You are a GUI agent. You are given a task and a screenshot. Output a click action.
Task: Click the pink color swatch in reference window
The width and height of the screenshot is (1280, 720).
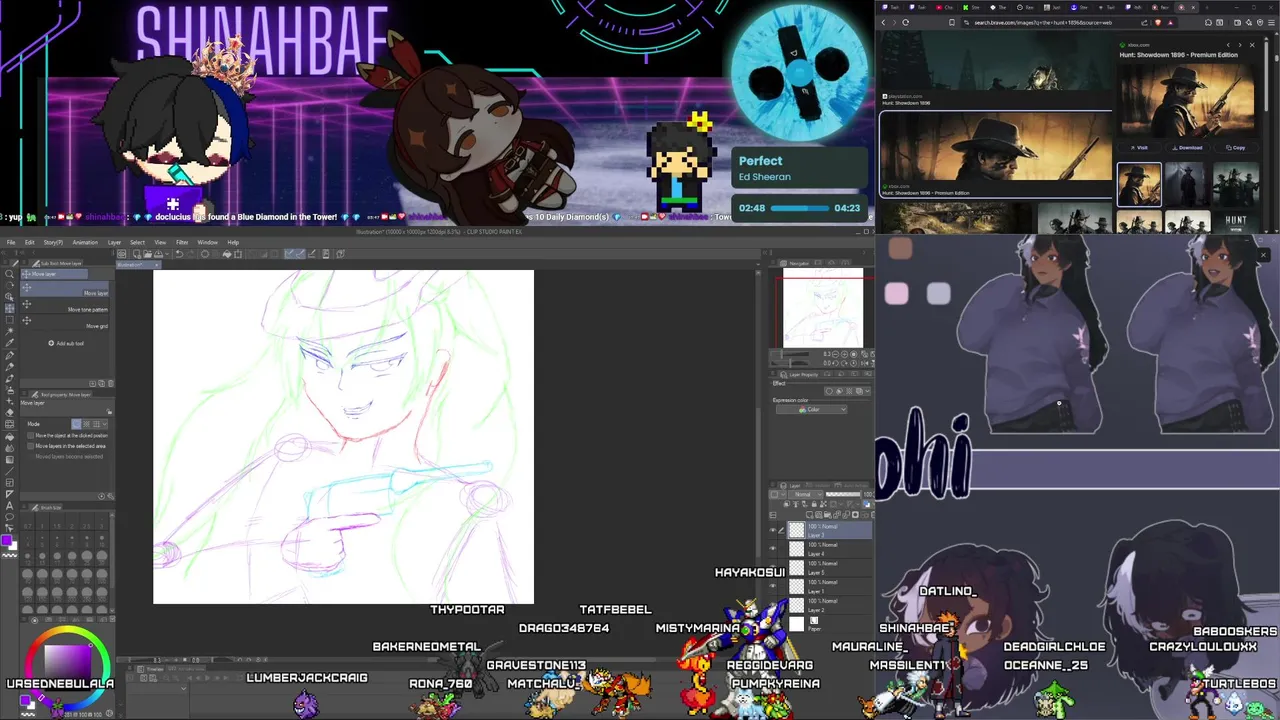point(896,293)
